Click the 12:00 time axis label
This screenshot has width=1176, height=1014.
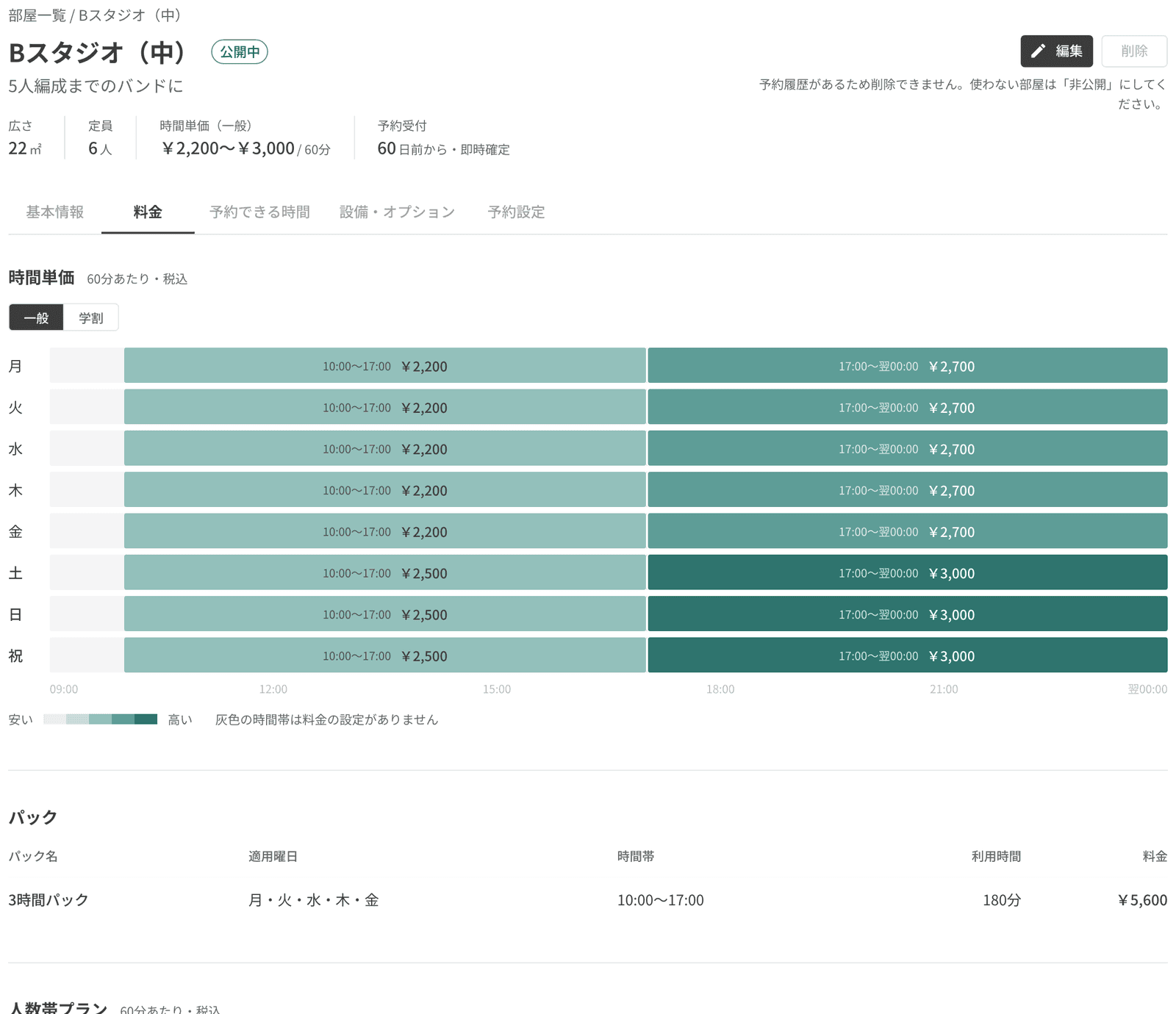273,689
